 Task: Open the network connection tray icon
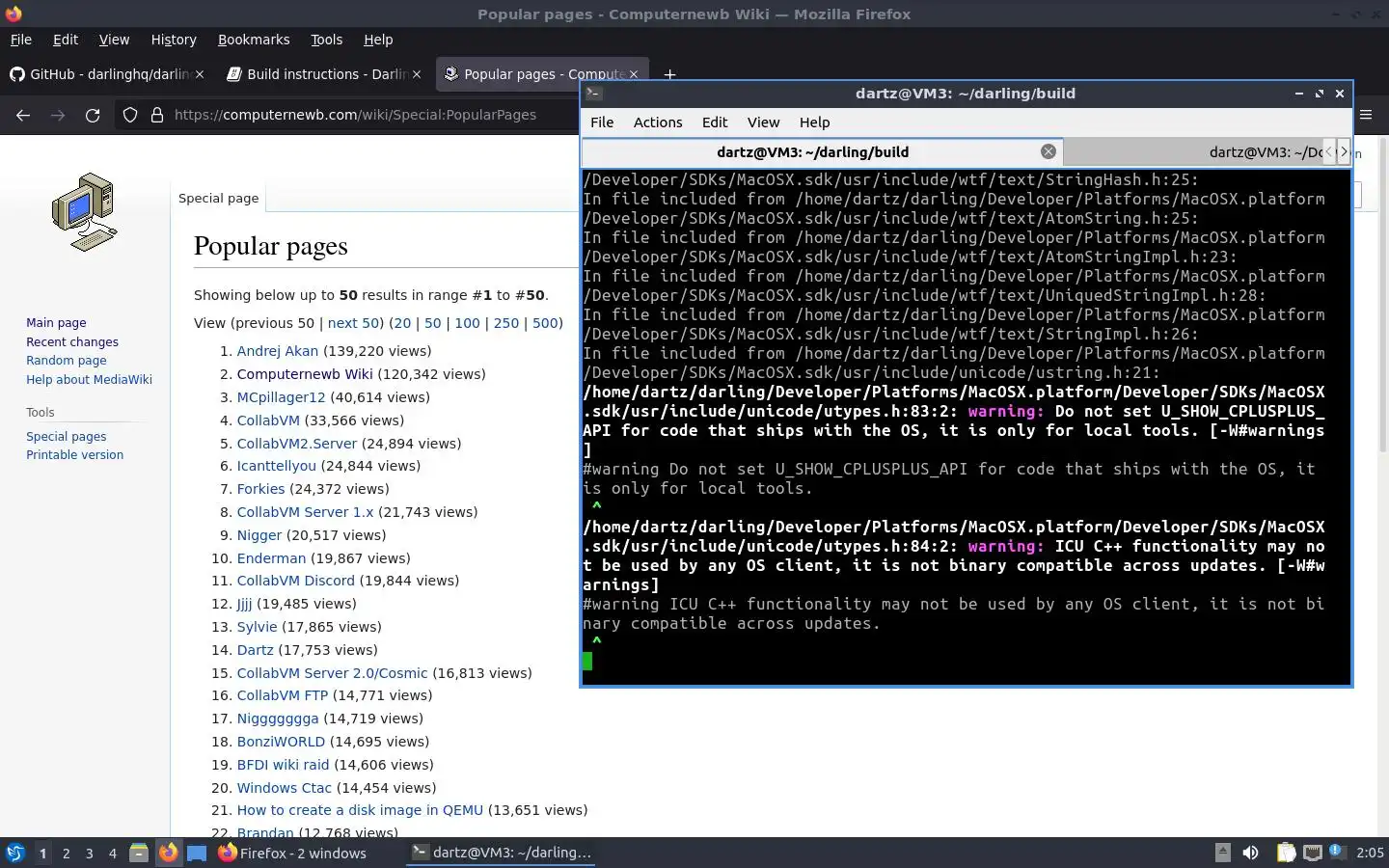click(1313, 853)
